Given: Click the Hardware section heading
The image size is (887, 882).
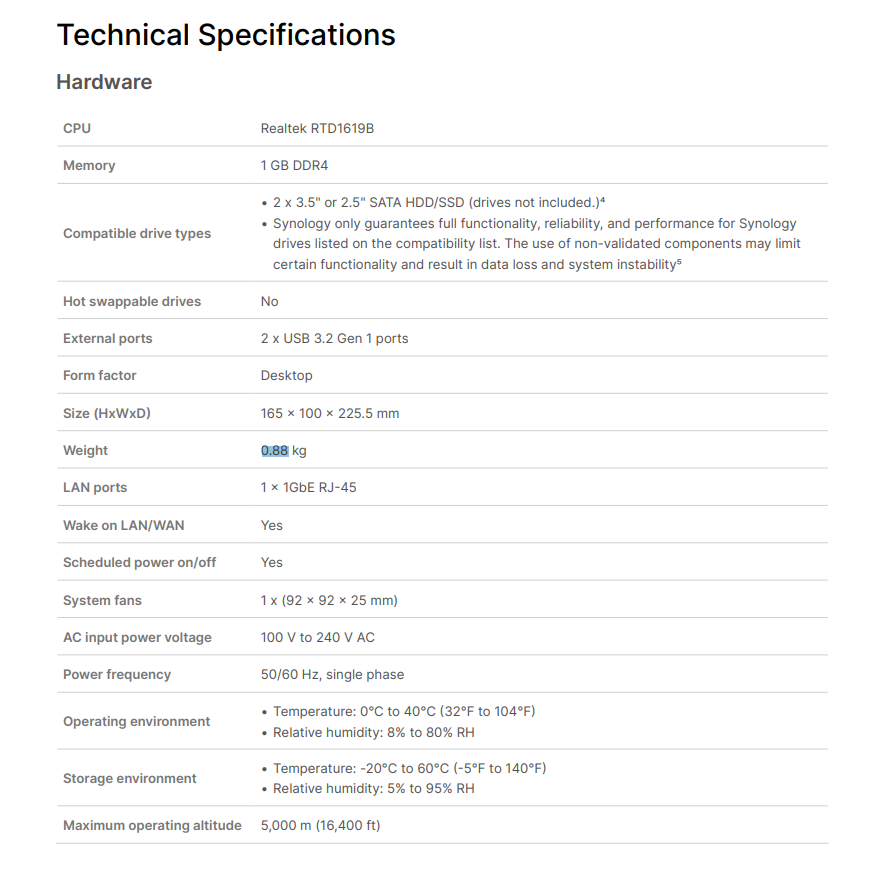Looking at the screenshot, I should point(104,82).
